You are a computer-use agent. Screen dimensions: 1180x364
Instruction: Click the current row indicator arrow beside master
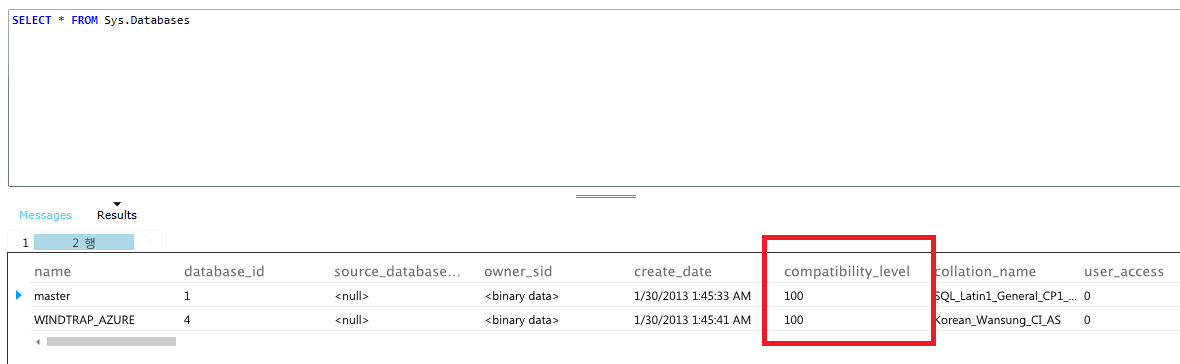19,296
